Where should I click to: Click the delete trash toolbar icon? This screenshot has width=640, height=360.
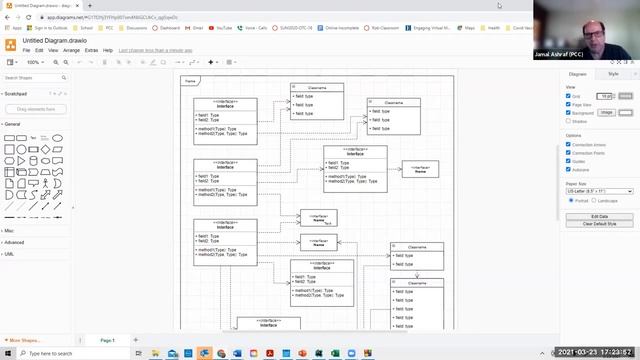104,62
